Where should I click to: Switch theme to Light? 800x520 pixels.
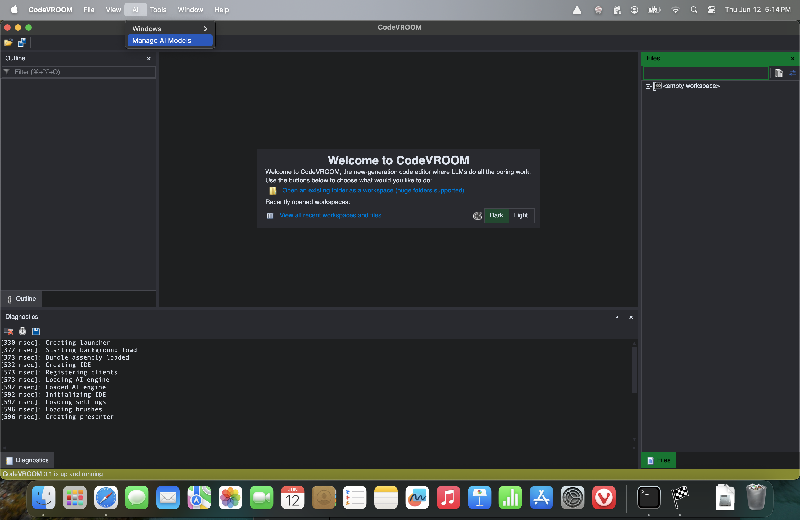pyautogui.click(x=521, y=215)
